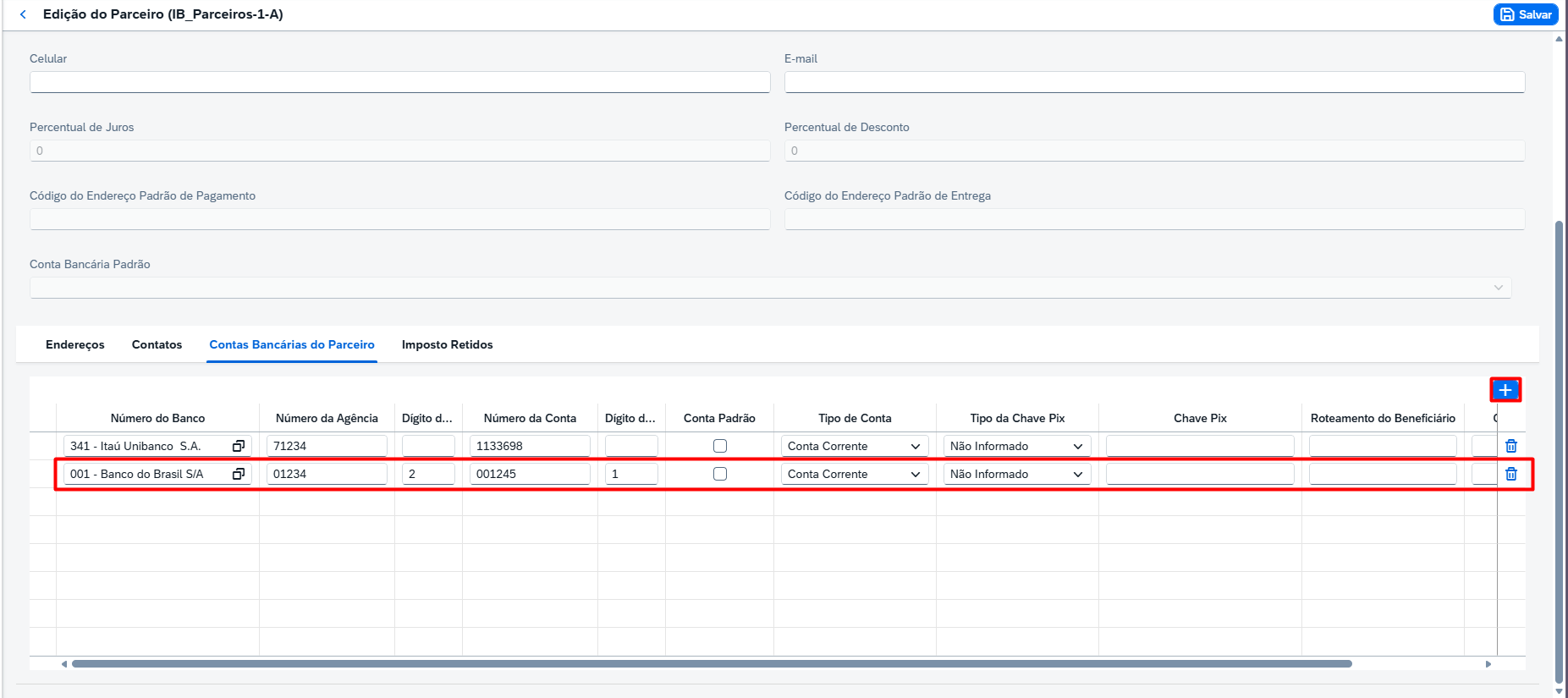Edit account digit field containing 1
The height and width of the screenshot is (698, 1568).
click(x=631, y=474)
